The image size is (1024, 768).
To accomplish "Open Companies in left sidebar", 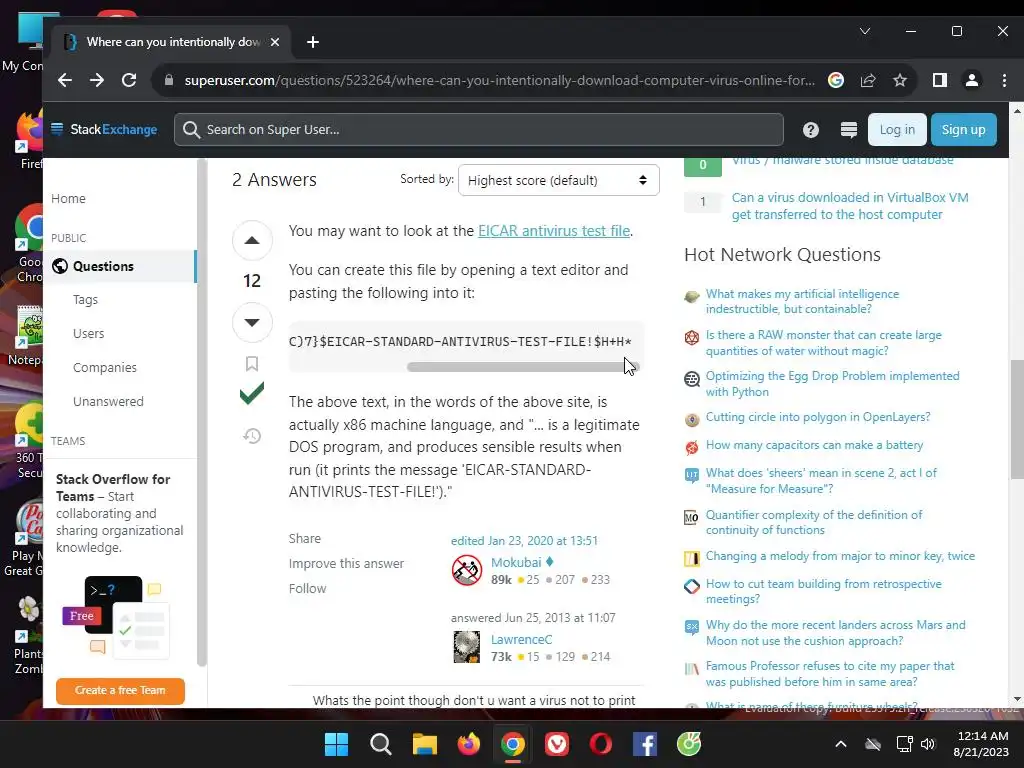I will tap(105, 368).
